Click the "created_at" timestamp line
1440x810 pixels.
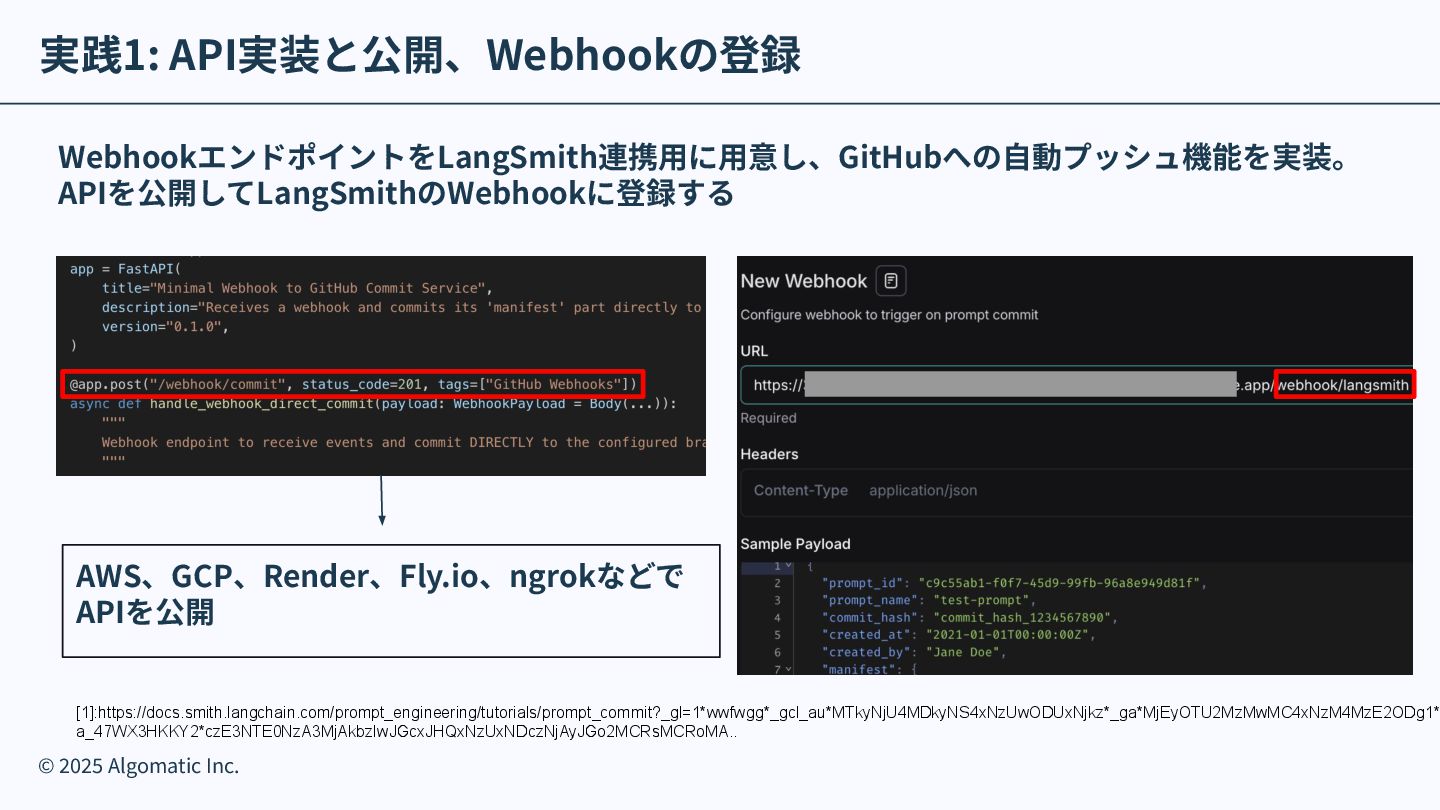coord(960,634)
